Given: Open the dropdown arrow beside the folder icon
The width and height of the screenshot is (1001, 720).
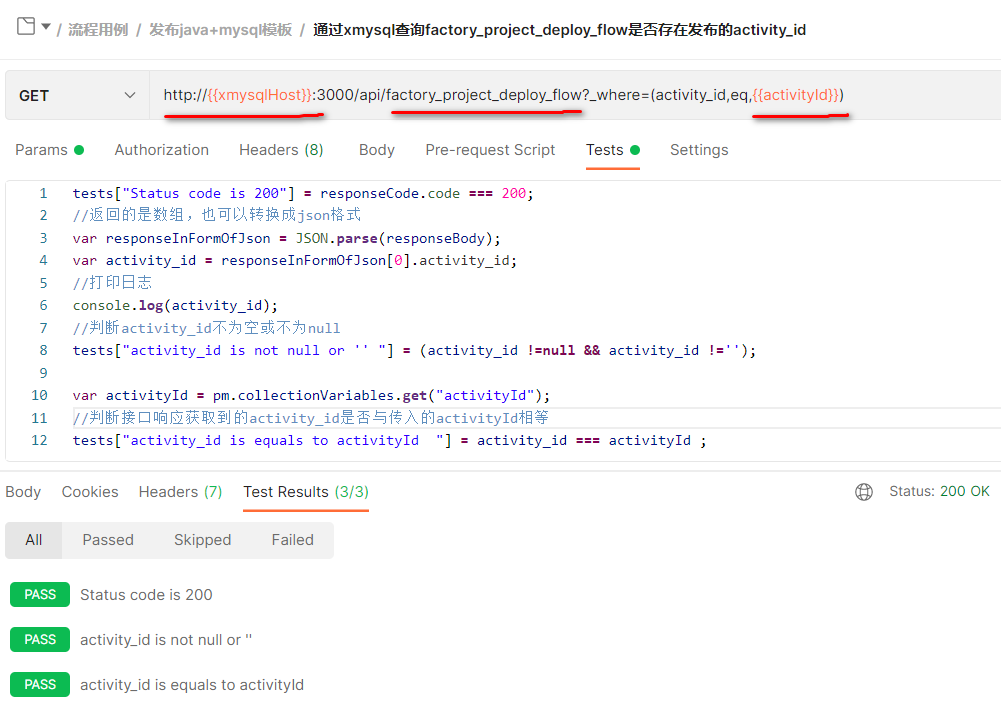Looking at the screenshot, I should 46,27.
